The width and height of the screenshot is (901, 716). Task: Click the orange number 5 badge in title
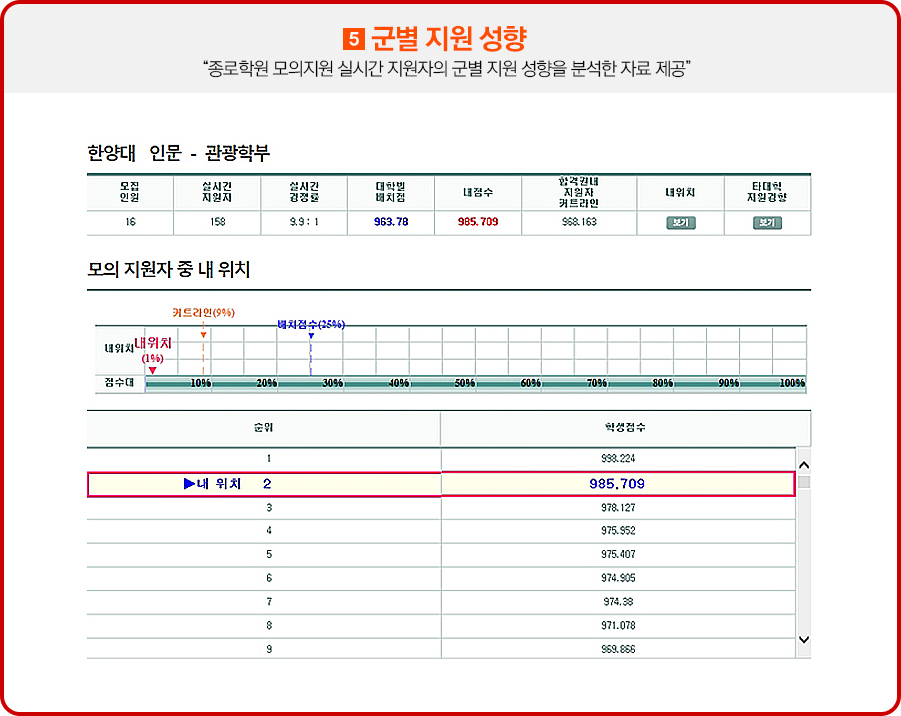352,39
